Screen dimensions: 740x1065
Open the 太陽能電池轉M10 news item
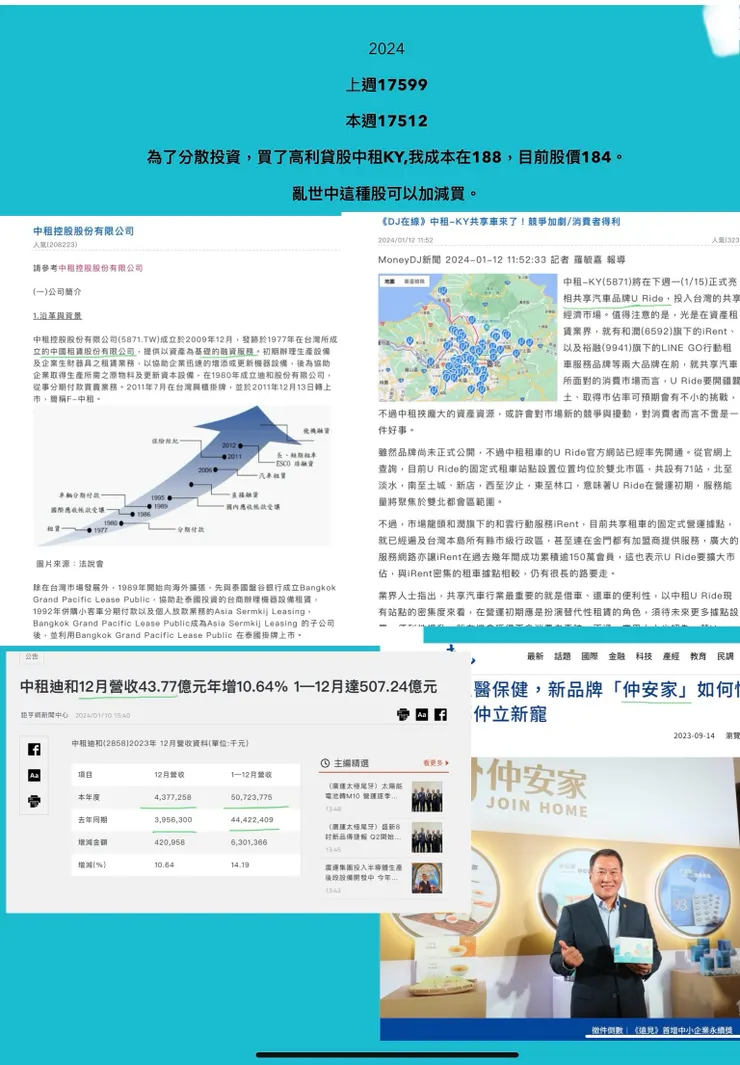coord(365,791)
